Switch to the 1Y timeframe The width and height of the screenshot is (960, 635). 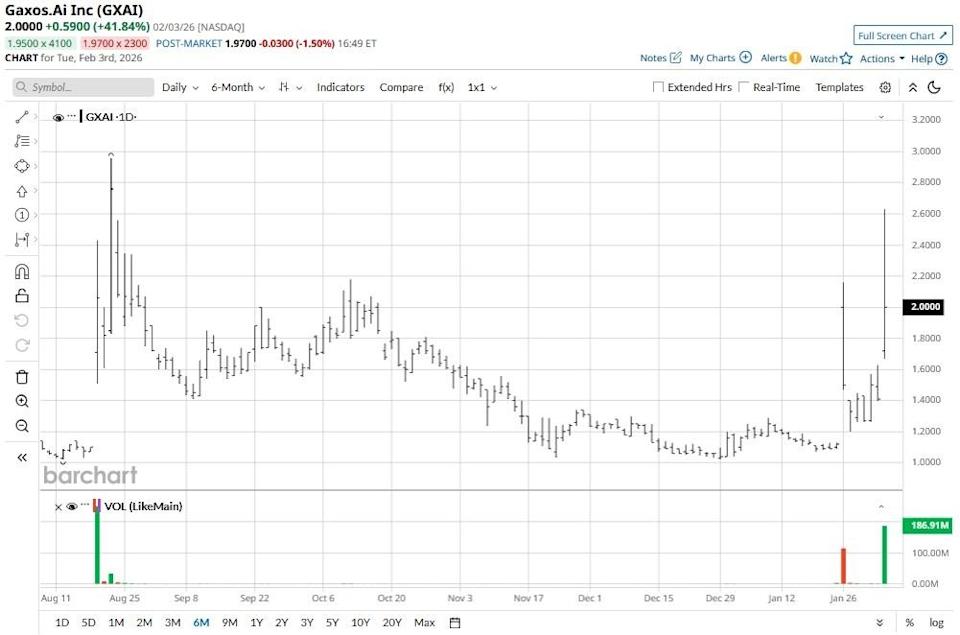[x=256, y=622]
